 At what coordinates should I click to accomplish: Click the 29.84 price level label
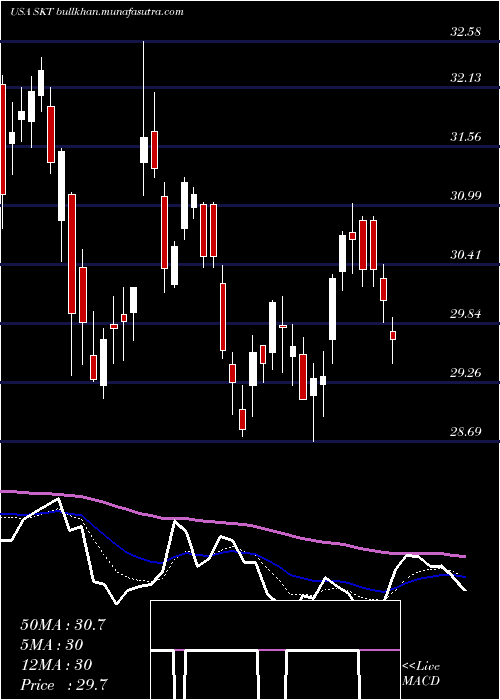point(466,314)
